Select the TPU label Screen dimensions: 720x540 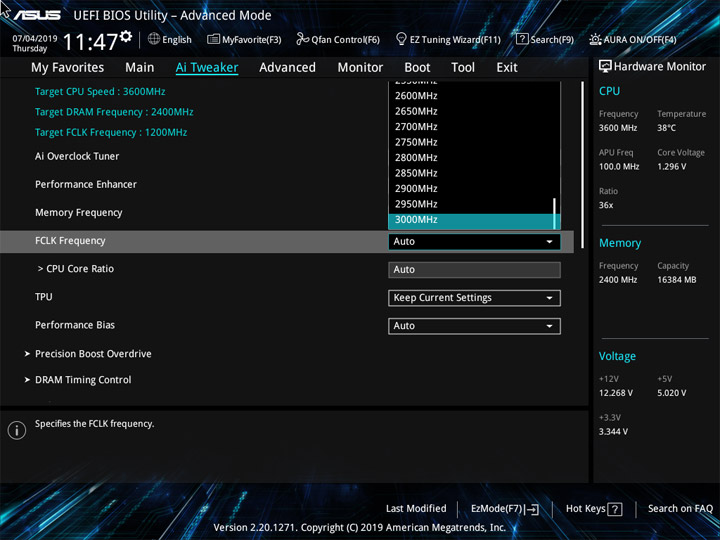(44, 297)
